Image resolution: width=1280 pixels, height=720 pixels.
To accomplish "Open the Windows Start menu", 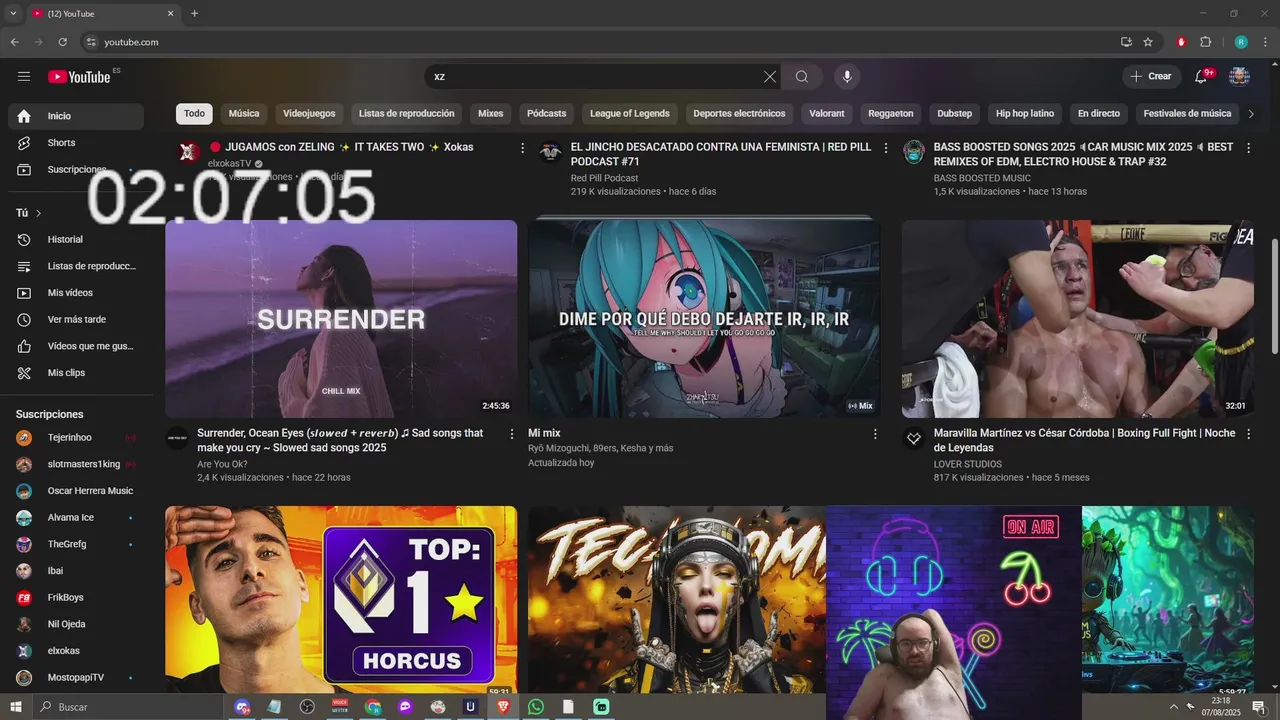I will (x=16, y=707).
